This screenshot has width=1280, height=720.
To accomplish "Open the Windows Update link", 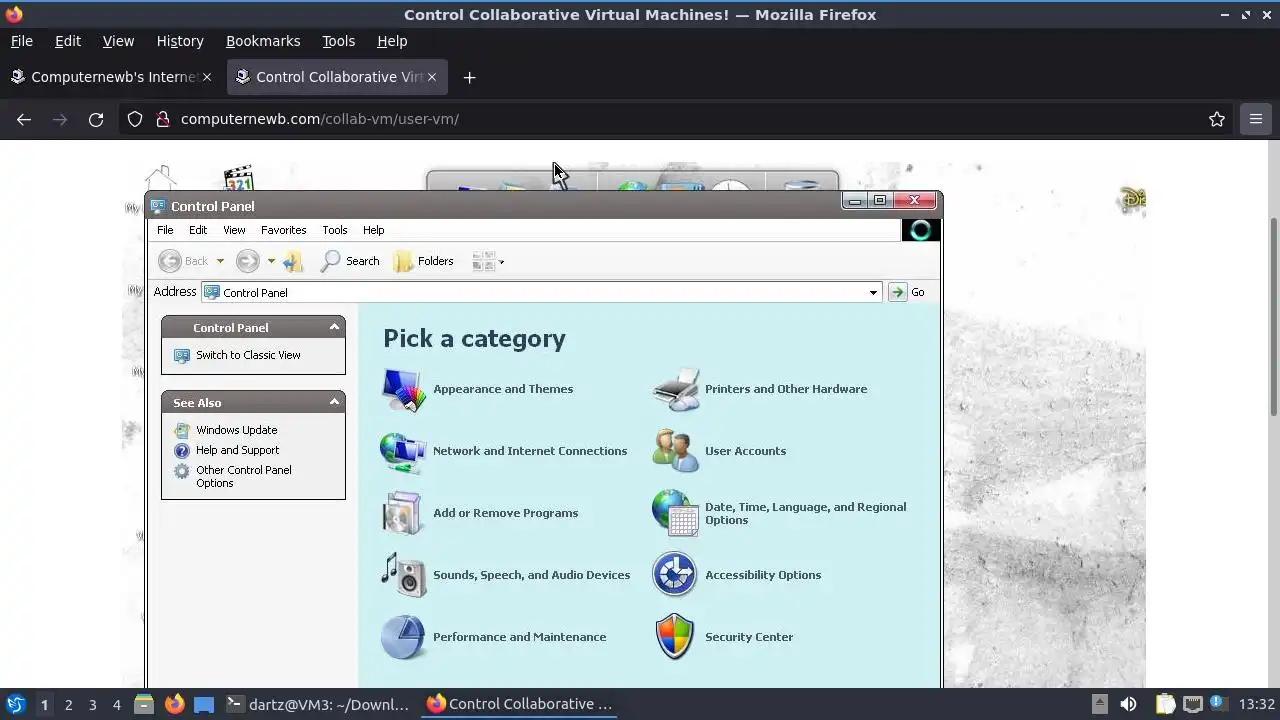I will [237, 430].
